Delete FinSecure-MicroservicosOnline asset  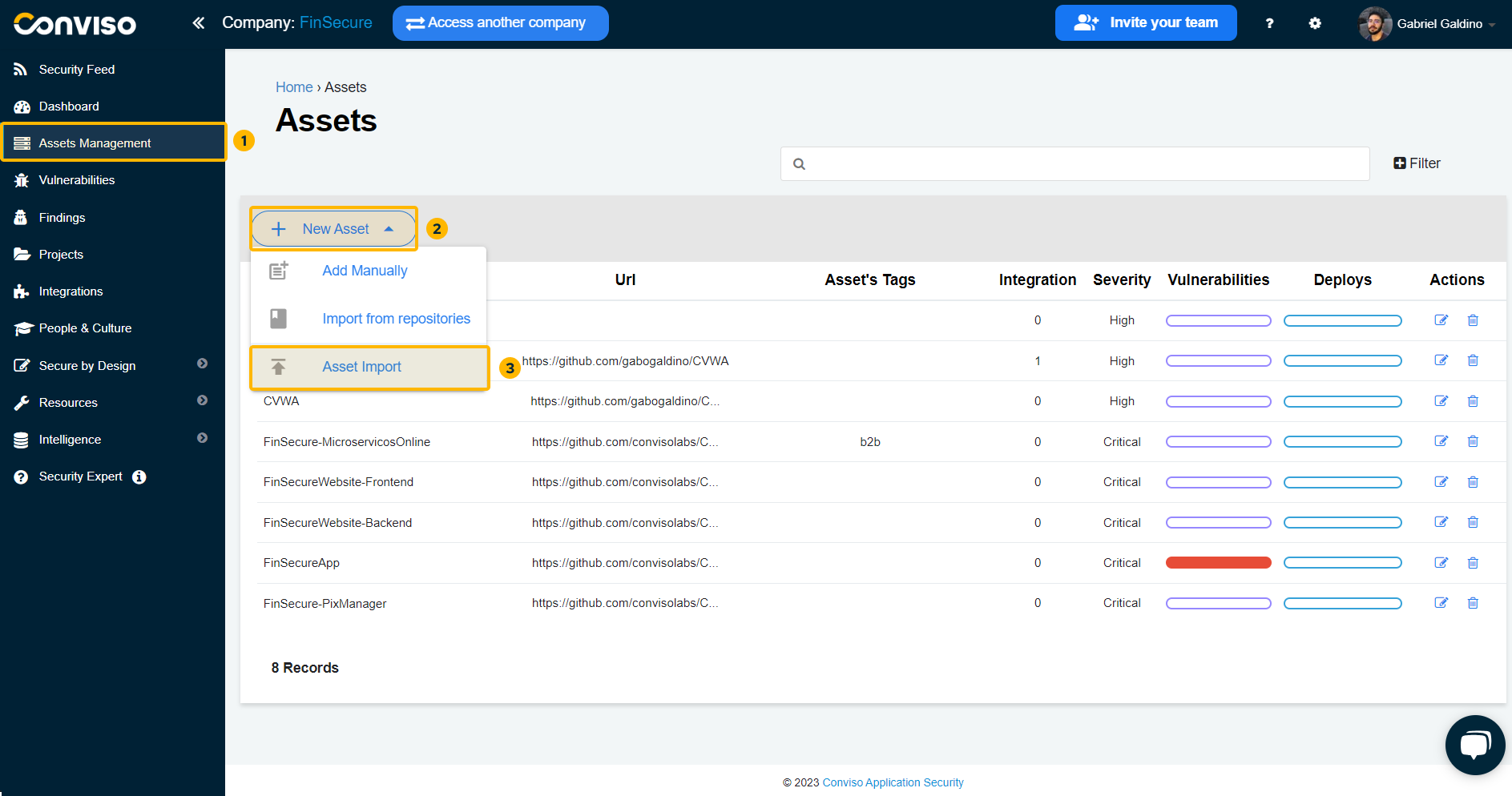(x=1473, y=441)
